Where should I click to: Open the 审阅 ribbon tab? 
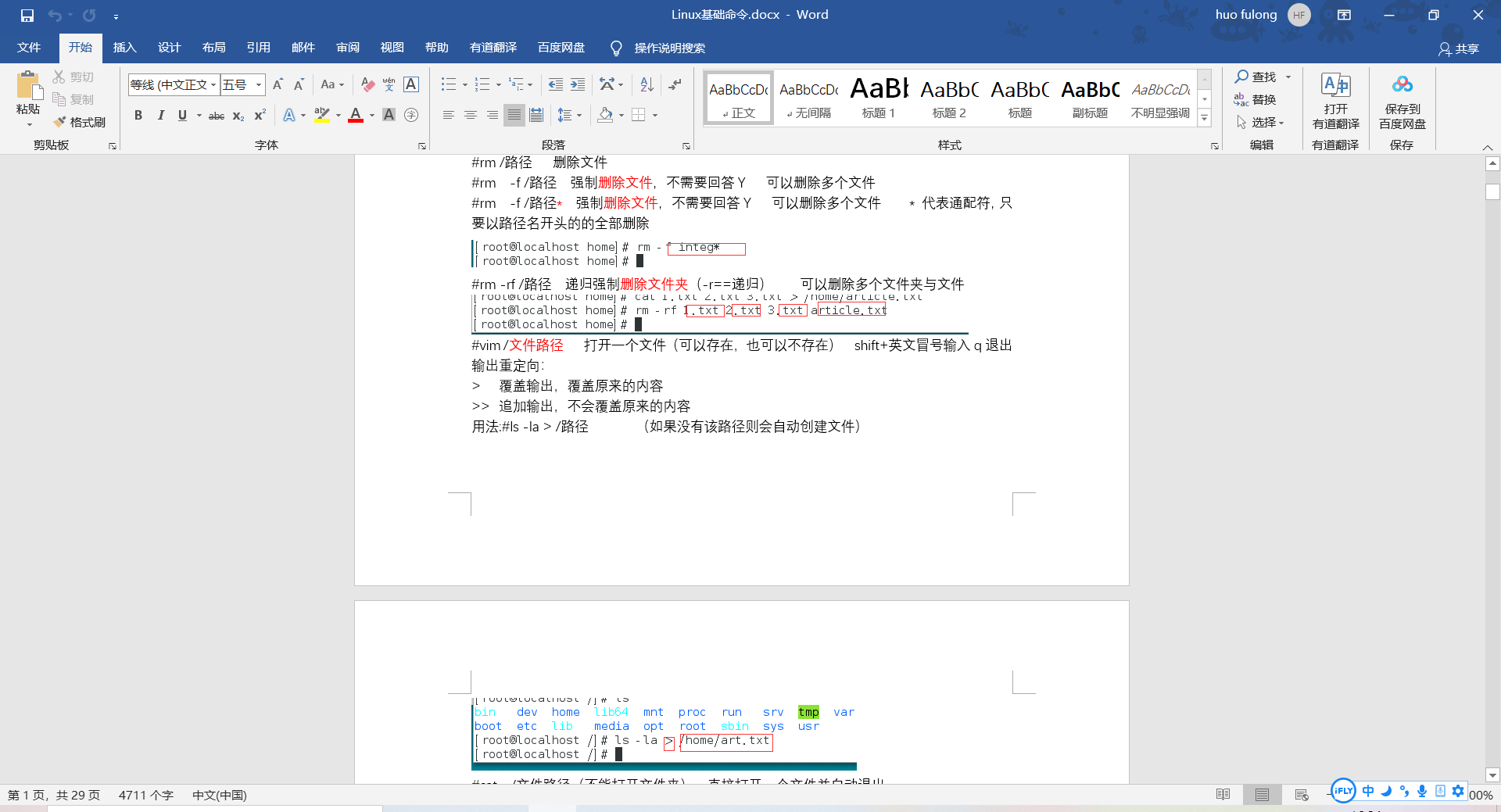[347, 47]
